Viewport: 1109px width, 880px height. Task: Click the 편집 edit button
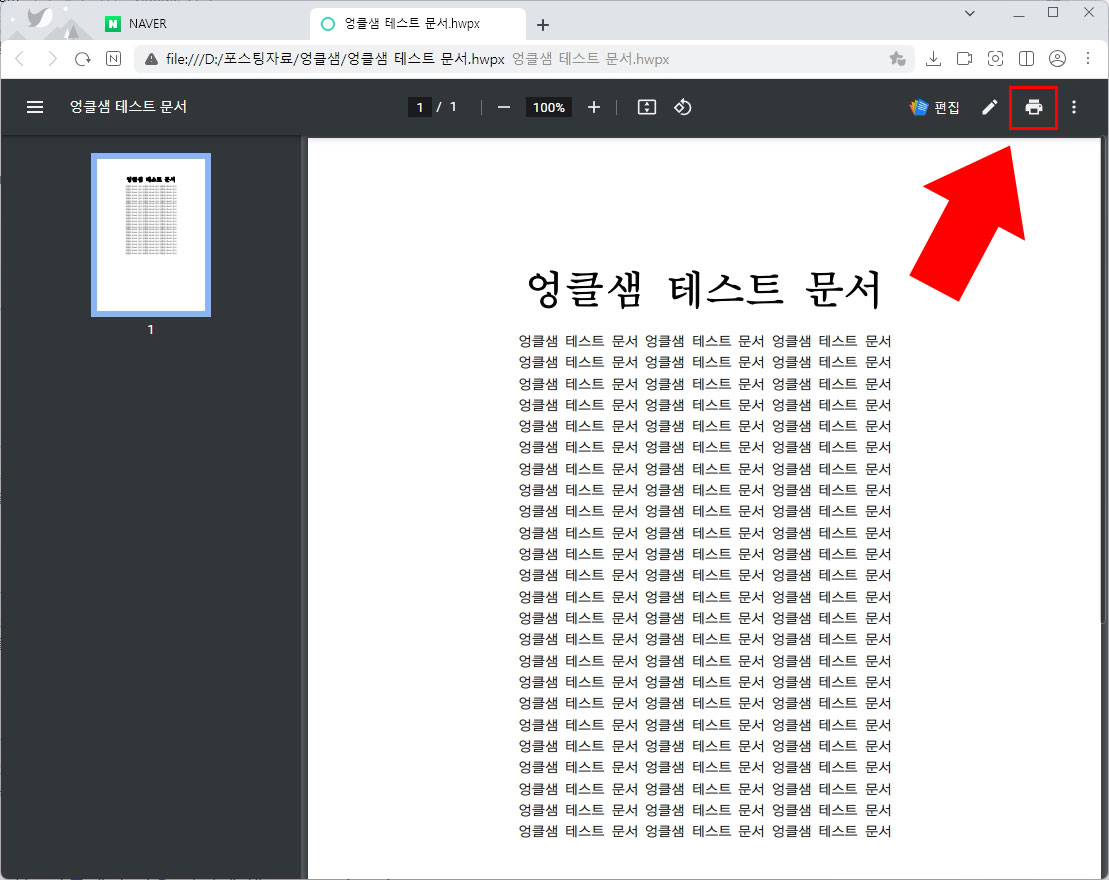[x=933, y=107]
